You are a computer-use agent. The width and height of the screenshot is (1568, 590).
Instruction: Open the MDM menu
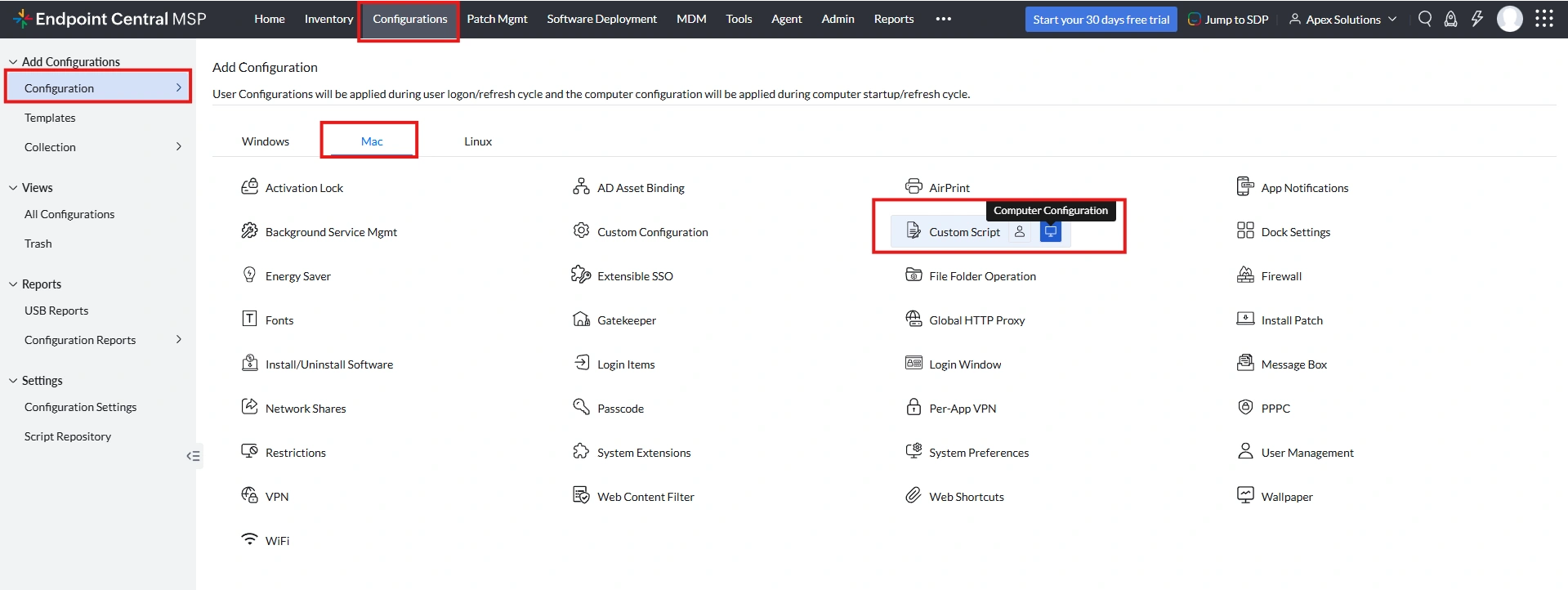click(x=691, y=19)
